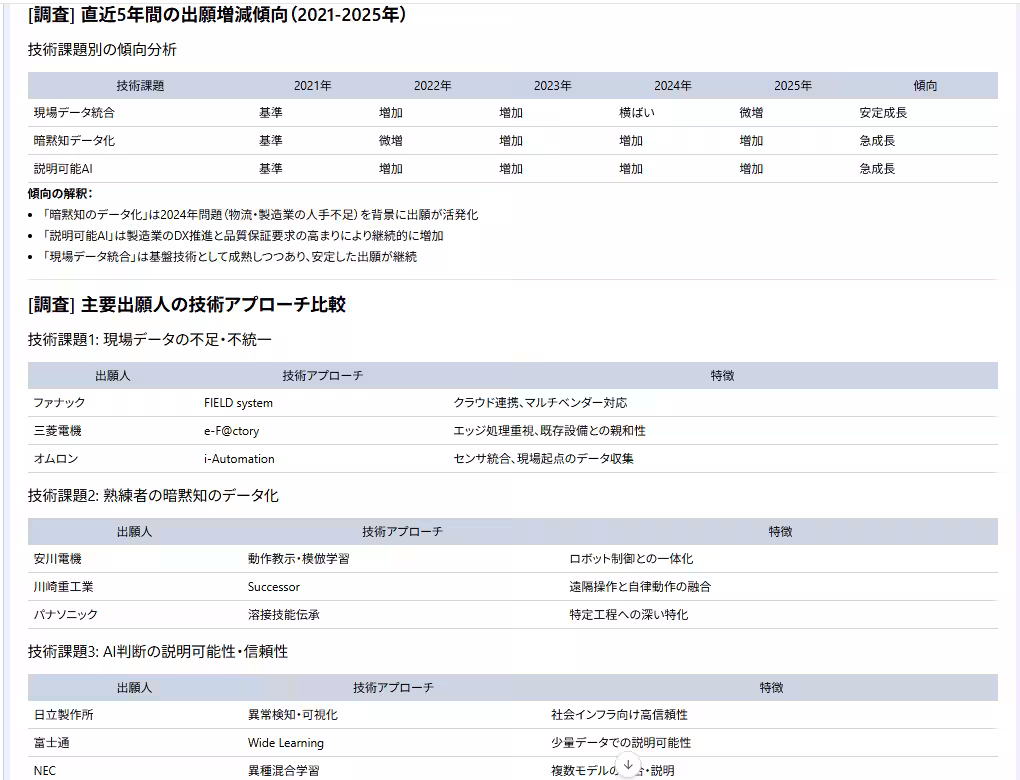The height and width of the screenshot is (780, 1020).
Task: Click the 2025年 column header
Action: [x=793, y=86]
